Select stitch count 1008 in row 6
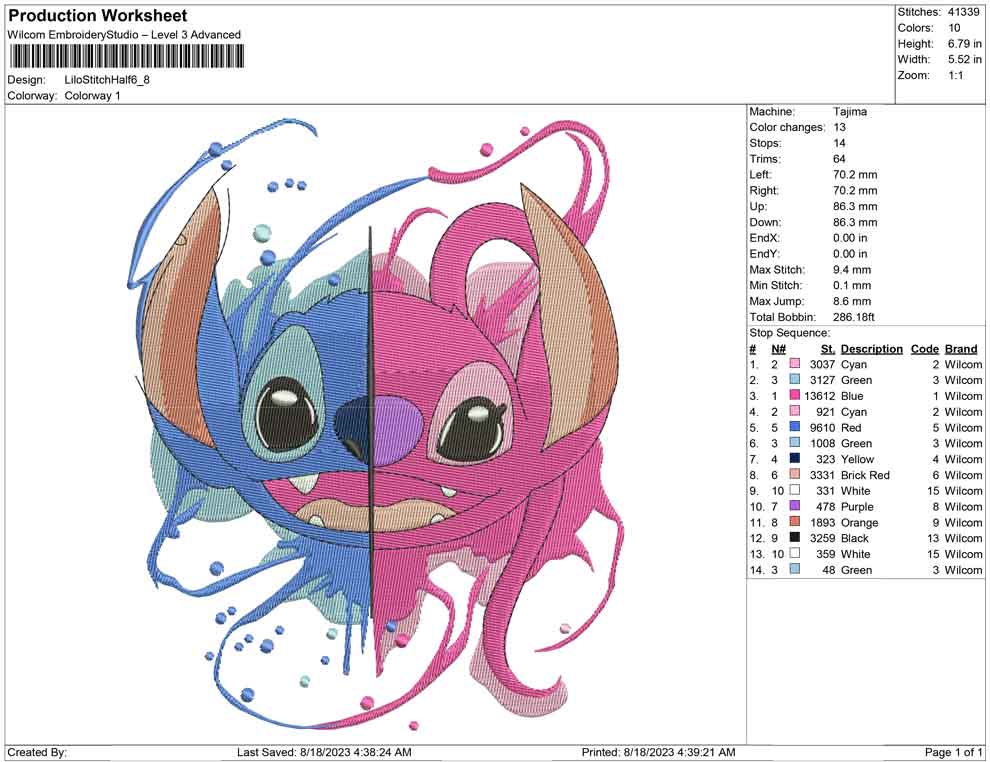Viewport: 990px width, 762px height. click(x=822, y=444)
